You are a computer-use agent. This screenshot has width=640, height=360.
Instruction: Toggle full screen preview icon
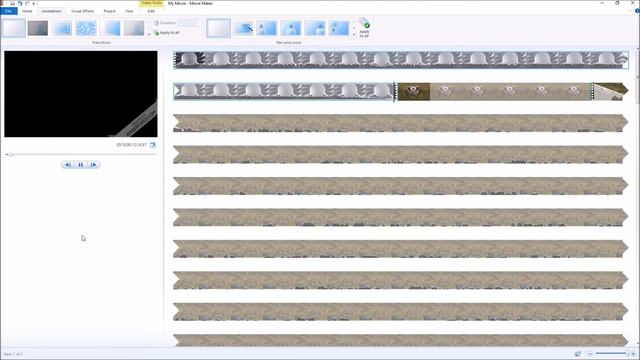click(x=153, y=145)
